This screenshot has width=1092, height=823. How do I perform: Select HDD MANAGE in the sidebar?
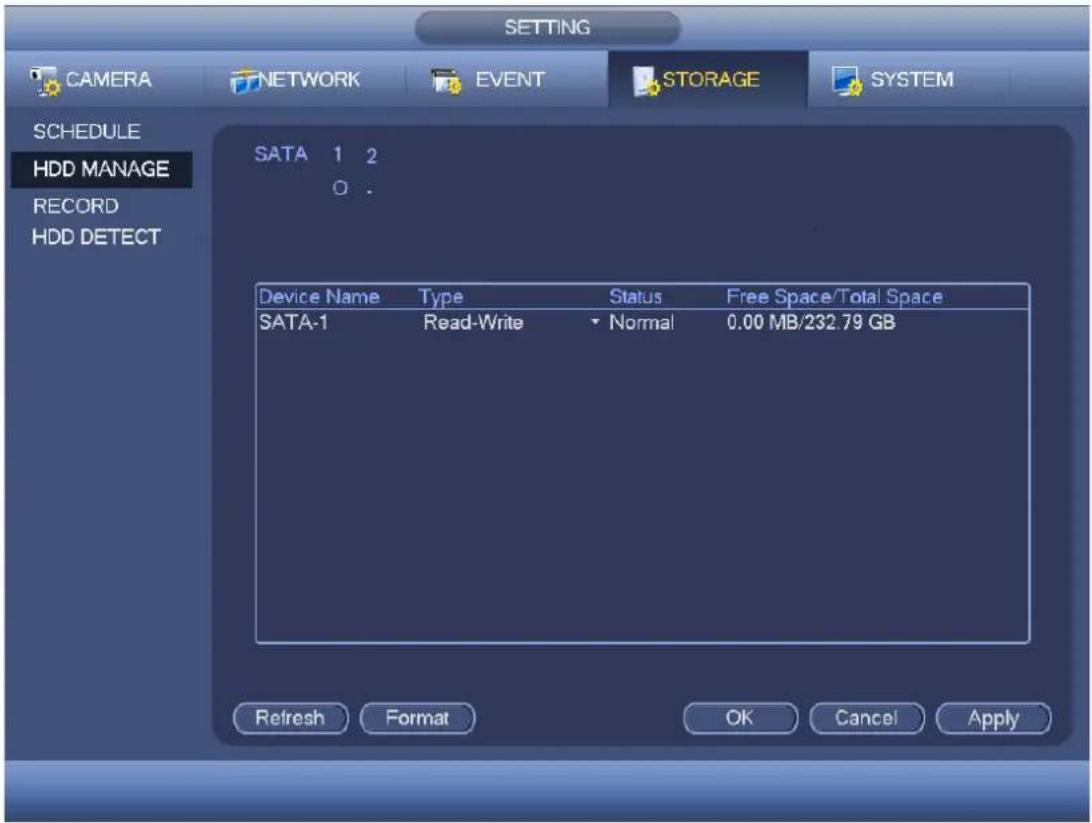pyautogui.click(x=102, y=169)
